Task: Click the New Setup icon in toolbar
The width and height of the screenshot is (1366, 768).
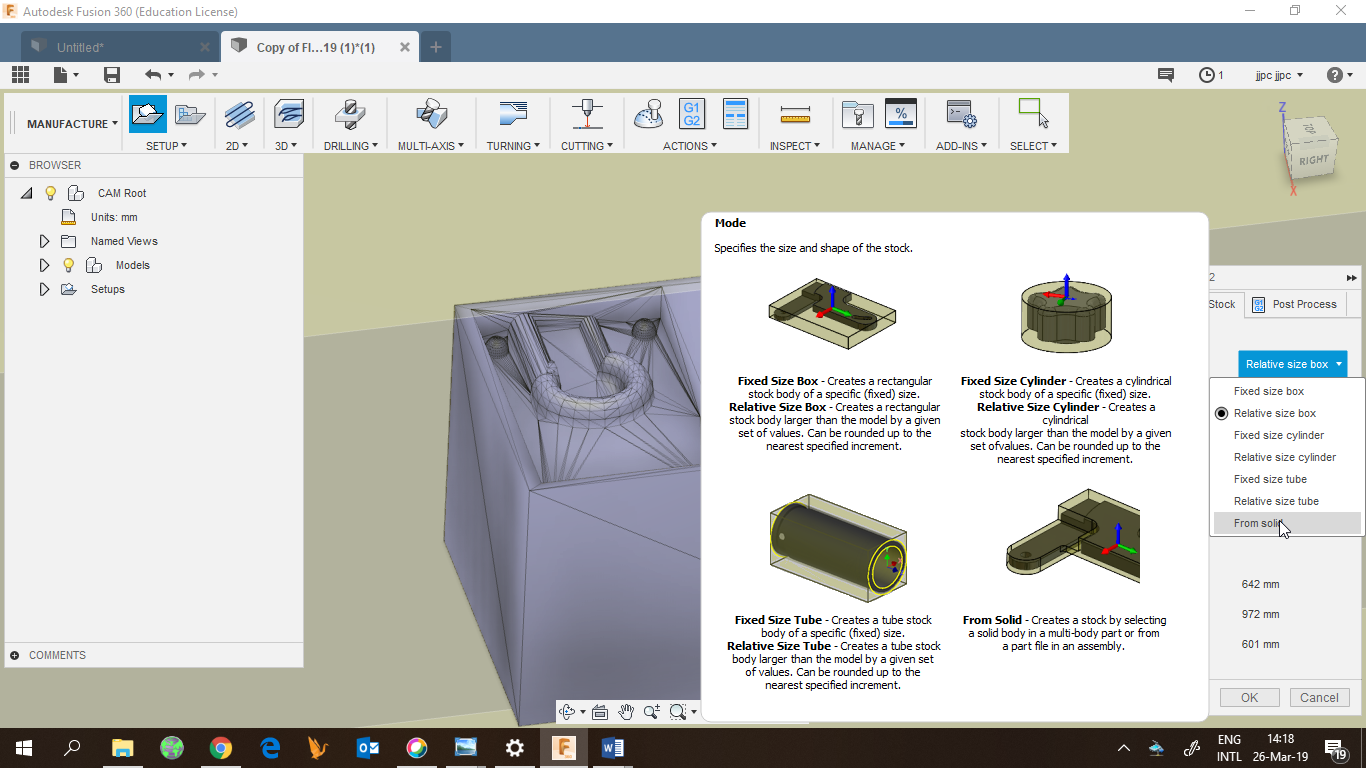Action: 148,114
